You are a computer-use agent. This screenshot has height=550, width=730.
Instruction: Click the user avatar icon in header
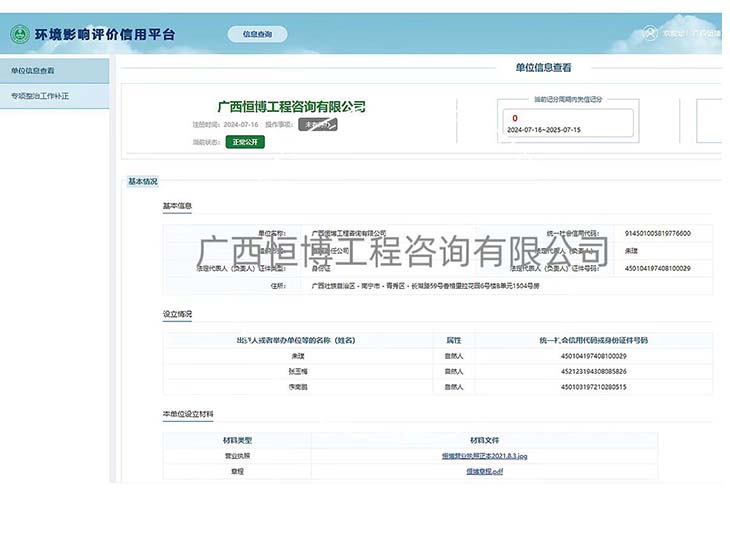point(650,33)
